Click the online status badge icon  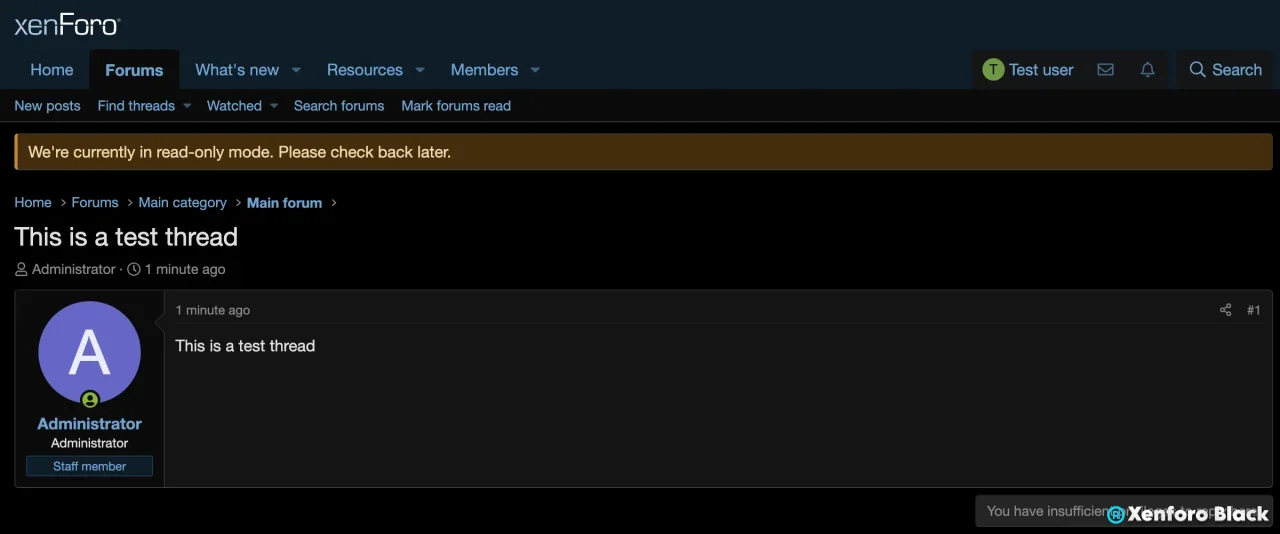click(90, 400)
